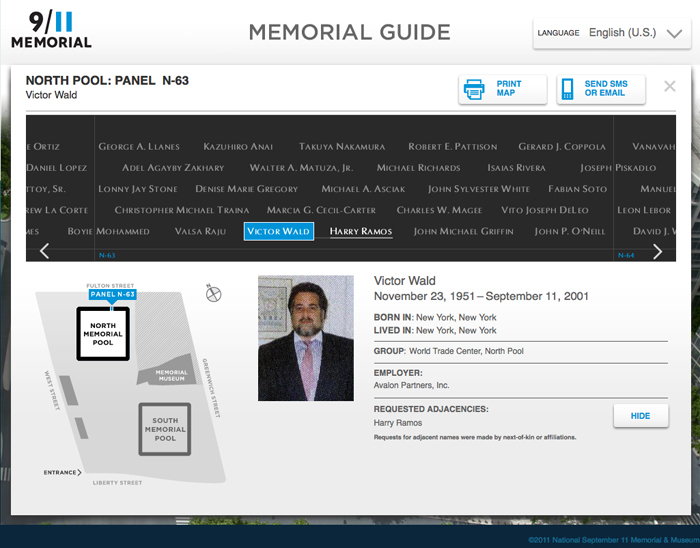This screenshot has width=700, height=548.
Task: Click South Memorial Pool on the map
Action: [165, 429]
